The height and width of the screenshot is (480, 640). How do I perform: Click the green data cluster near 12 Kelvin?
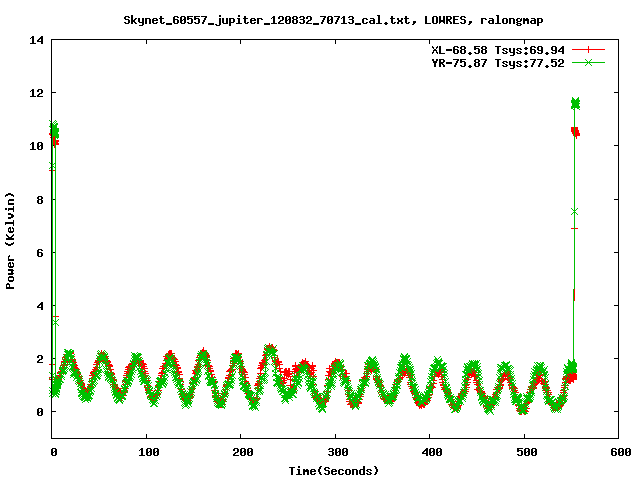pyautogui.click(x=575, y=103)
